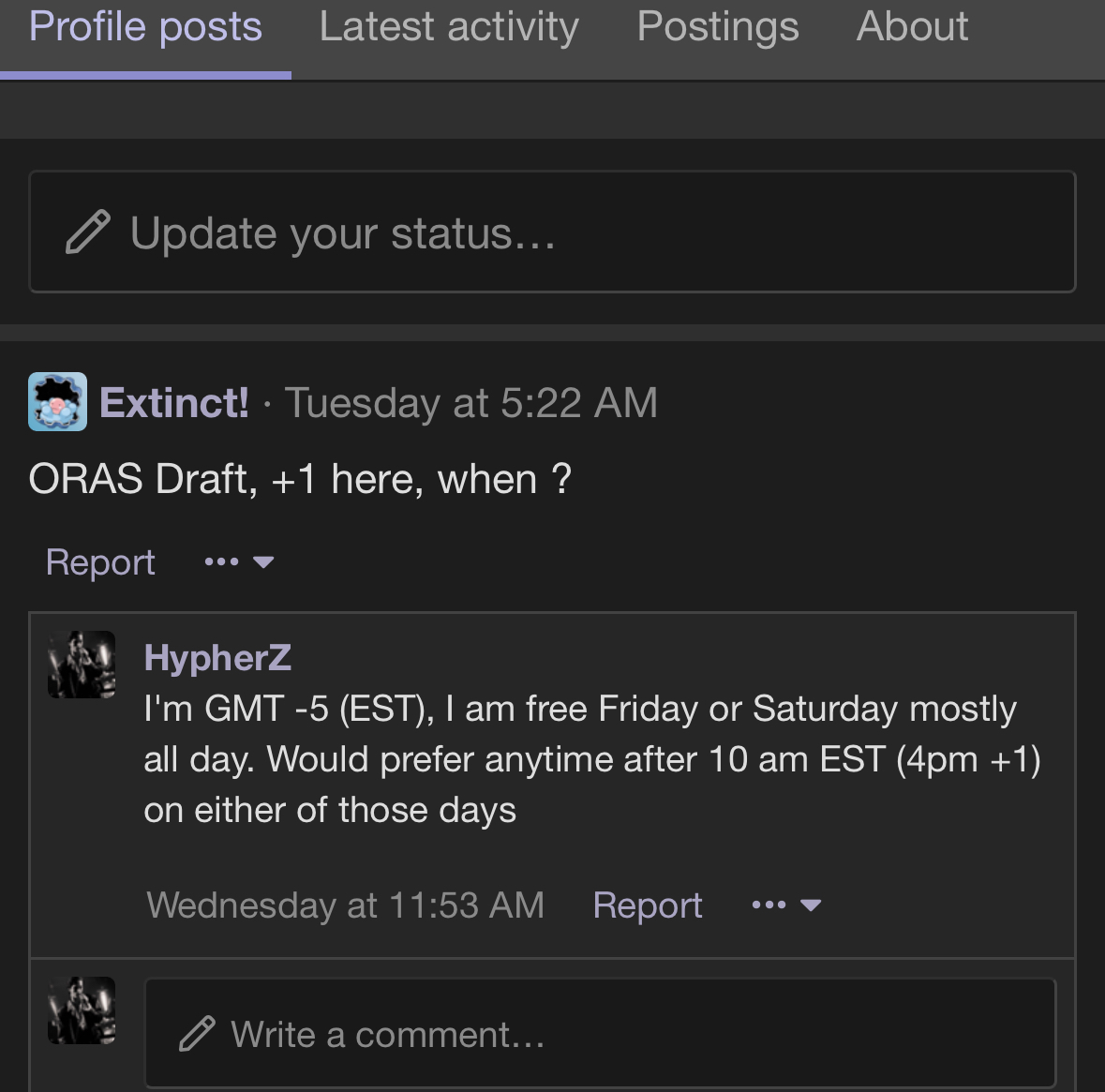The image size is (1105, 1092).
Task: Expand more options under Extinct!'s post
Action: pyautogui.click(x=238, y=562)
